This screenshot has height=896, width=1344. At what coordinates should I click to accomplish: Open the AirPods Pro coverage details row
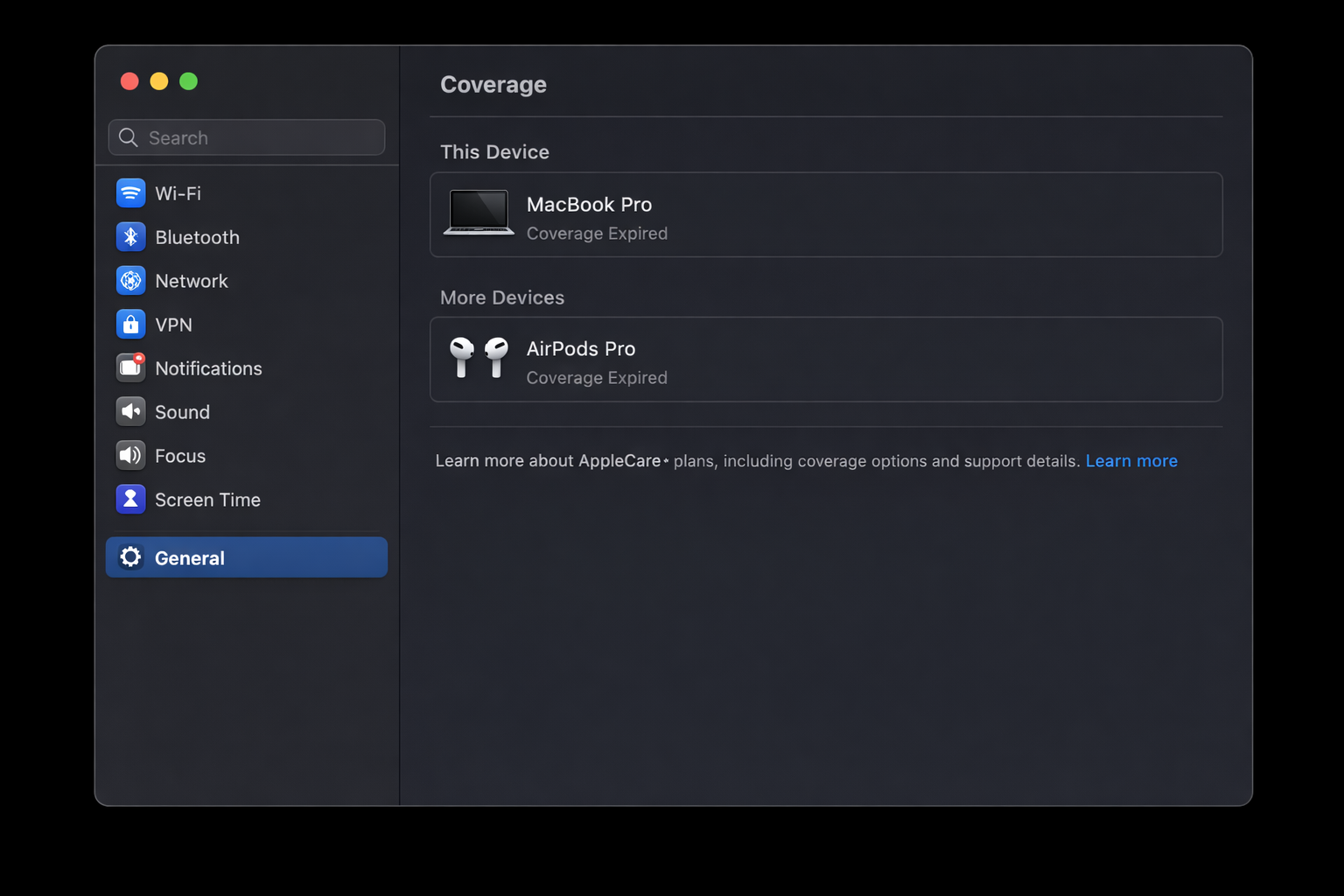click(826, 360)
